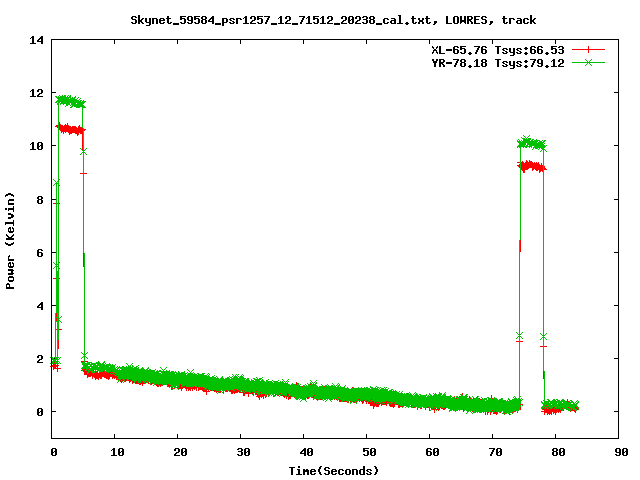Click y-axis tick label 14
Image resolution: width=640 pixels, height=480 pixels.
click(x=36, y=40)
